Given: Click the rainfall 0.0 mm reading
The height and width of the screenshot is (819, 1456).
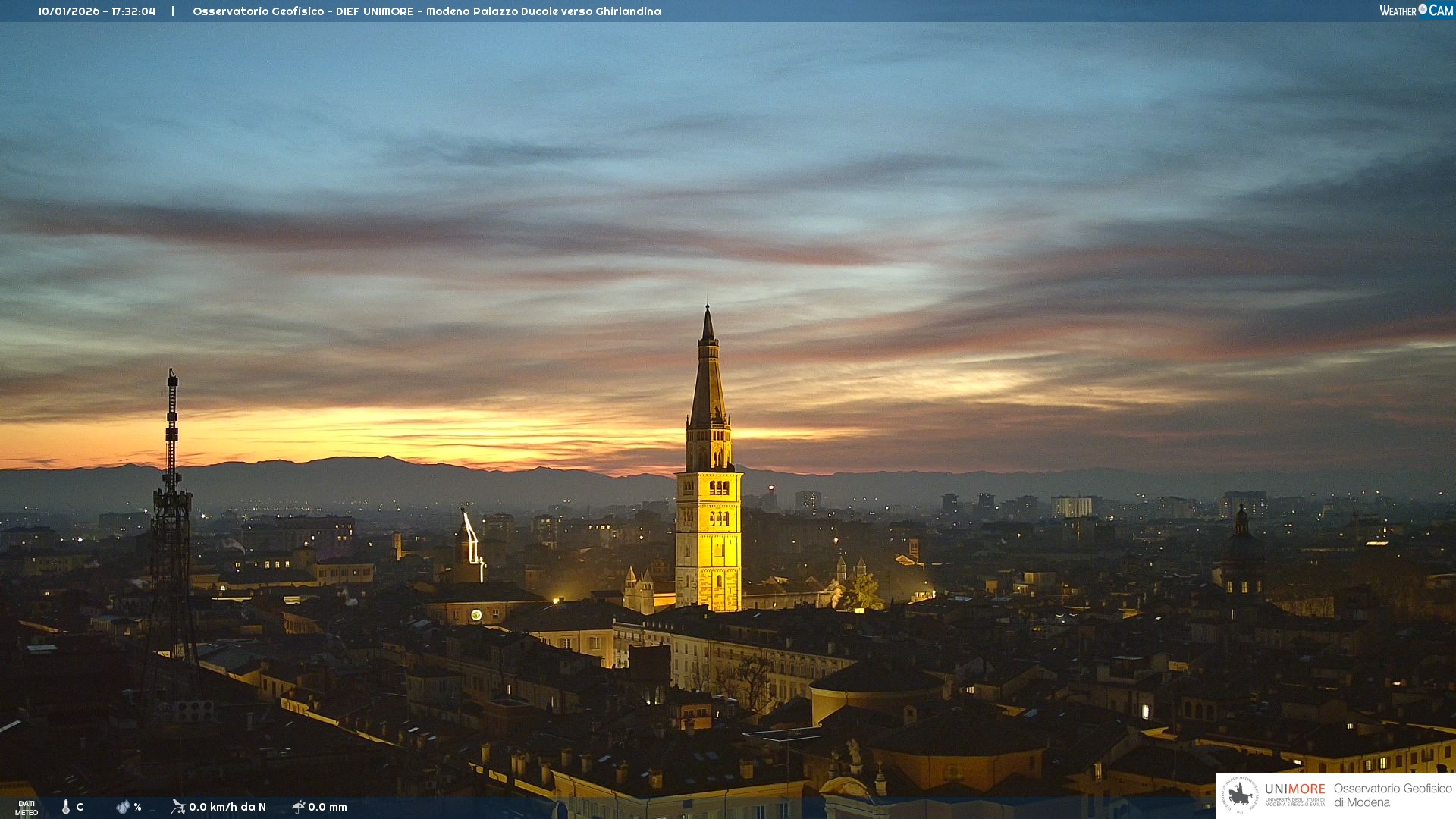Looking at the screenshot, I should (328, 807).
